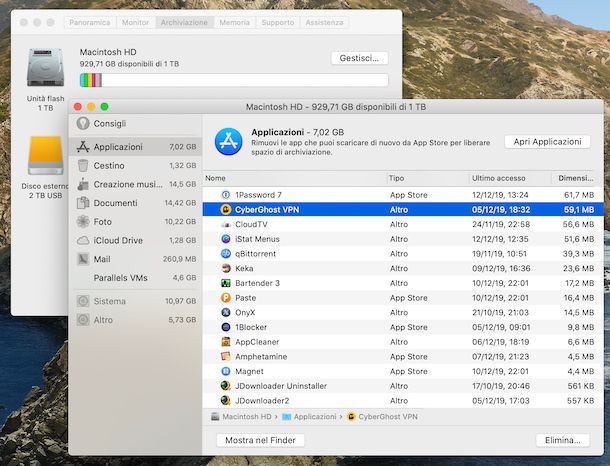Viewport: 610px width, 466px height.
Task: Click the 1Password 7 app icon
Action: 226,195
